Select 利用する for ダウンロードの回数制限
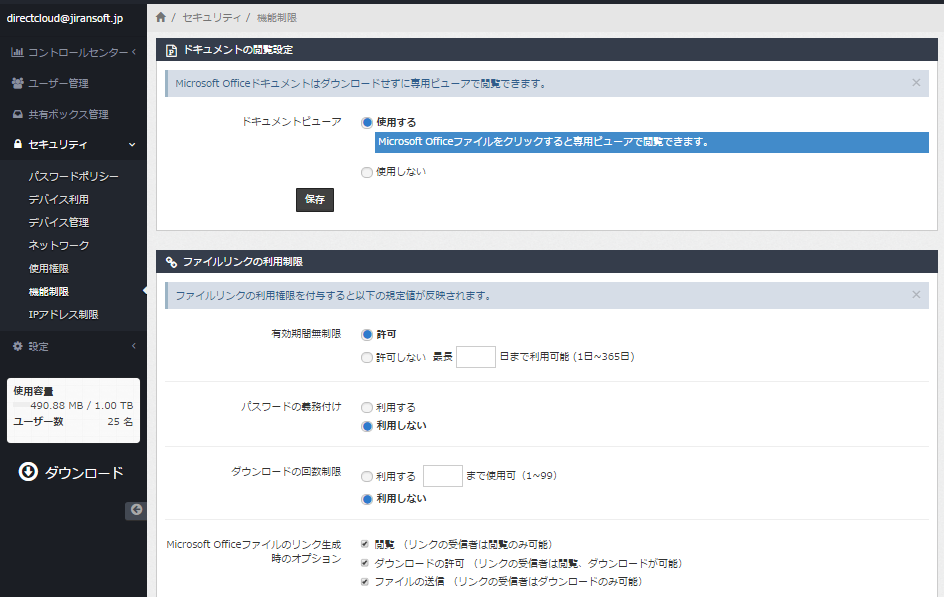The width and height of the screenshot is (944, 597). [x=367, y=477]
